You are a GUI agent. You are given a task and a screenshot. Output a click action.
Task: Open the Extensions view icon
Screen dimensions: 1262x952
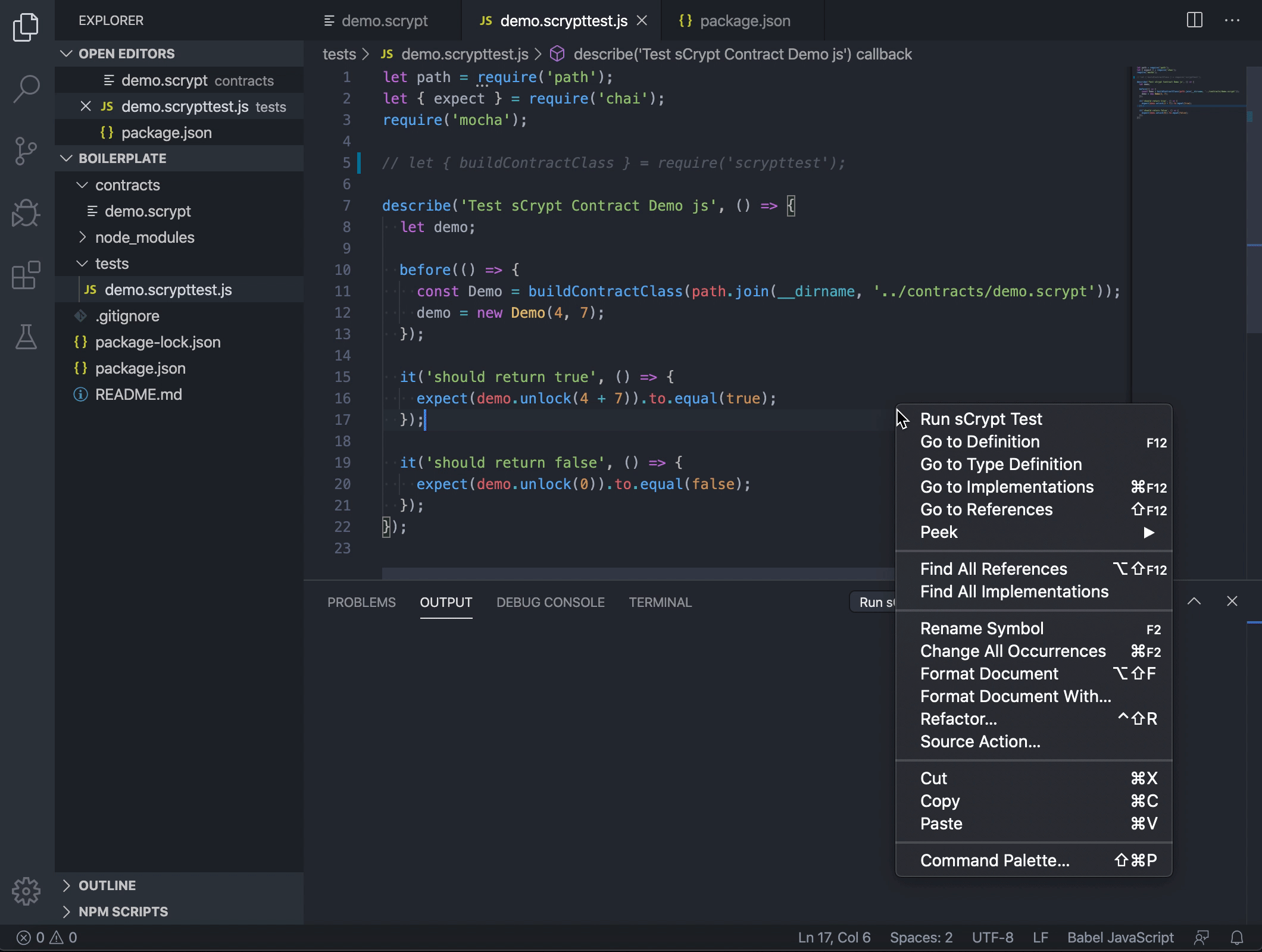coord(26,275)
